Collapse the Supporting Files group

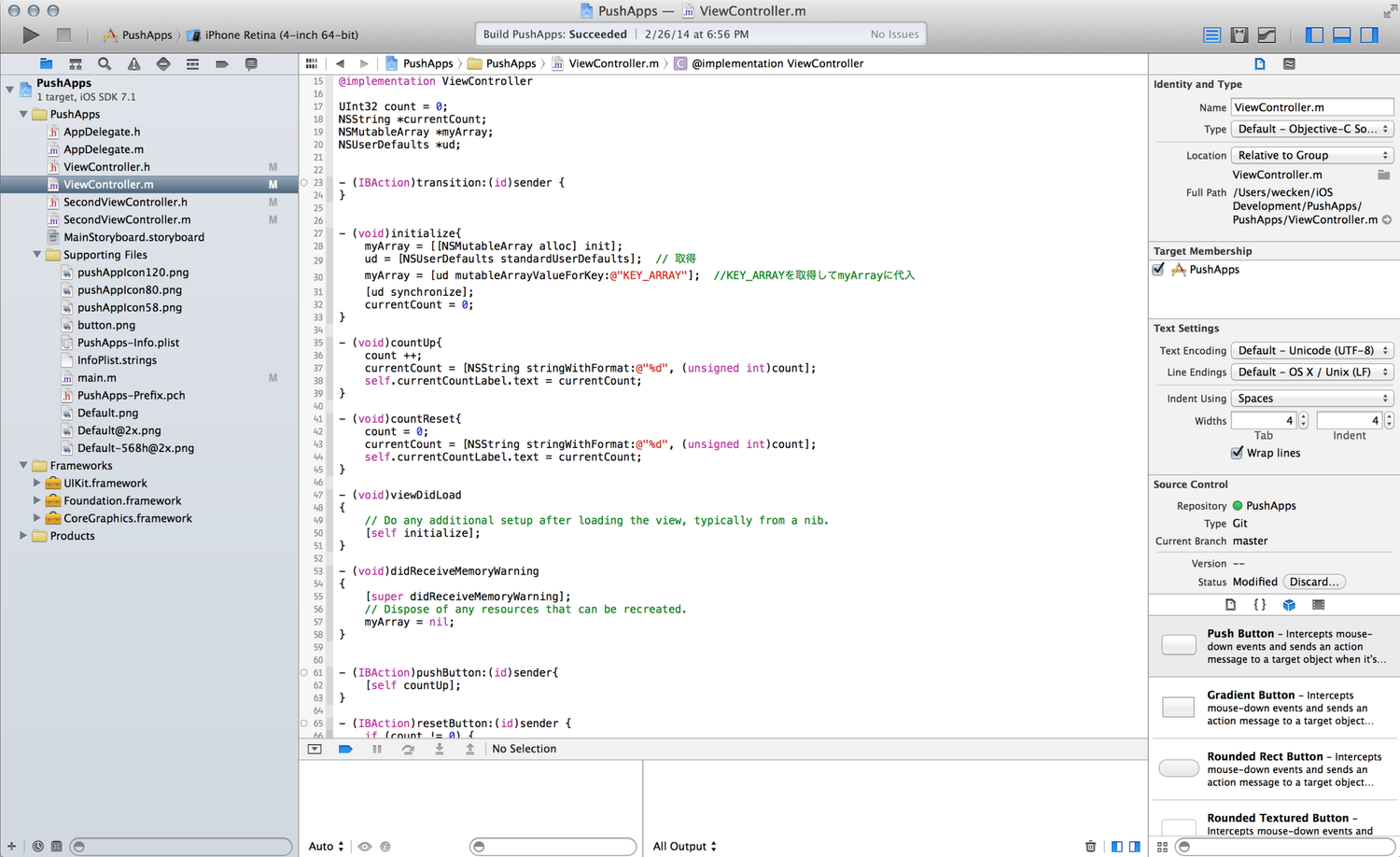[37, 255]
